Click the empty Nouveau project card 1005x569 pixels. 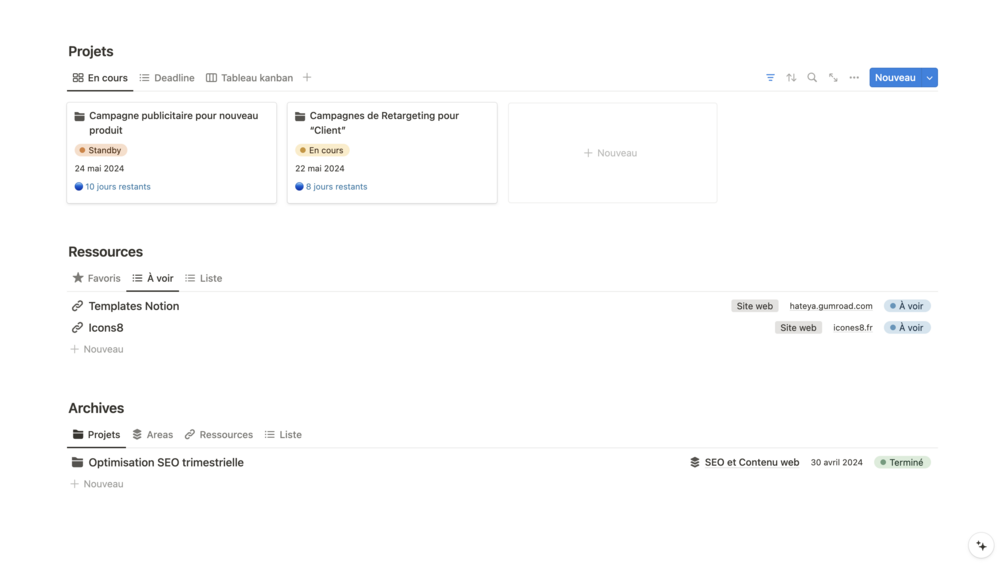tap(612, 153)
